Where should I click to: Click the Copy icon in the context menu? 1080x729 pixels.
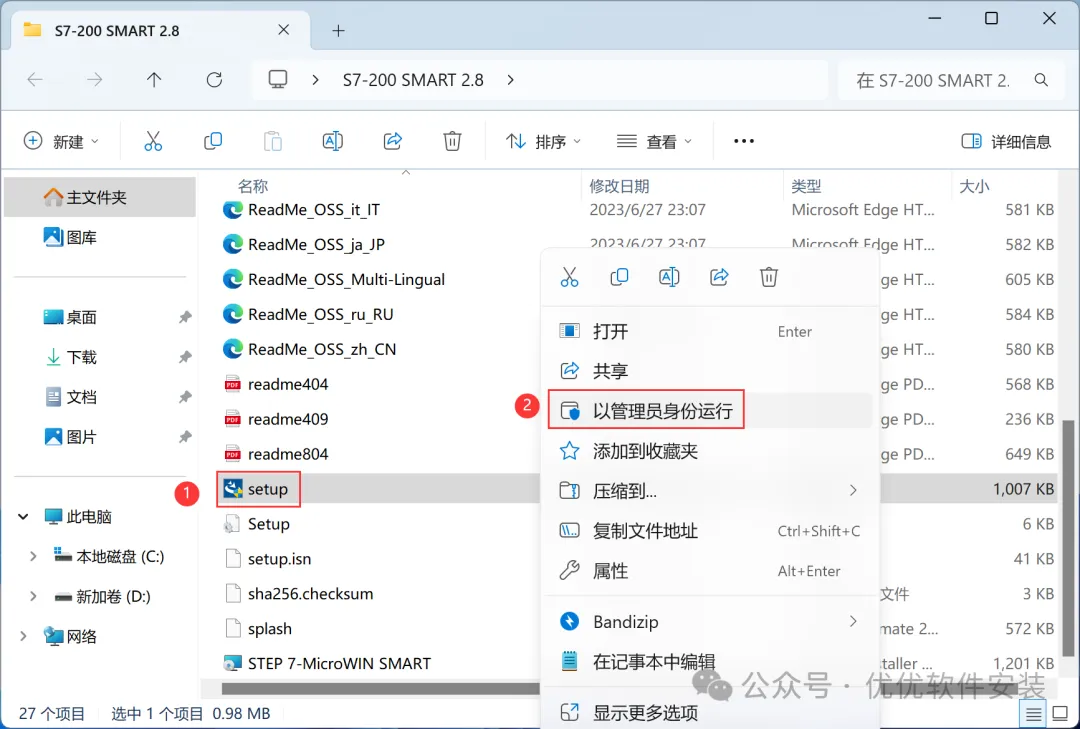coord(619,277)
